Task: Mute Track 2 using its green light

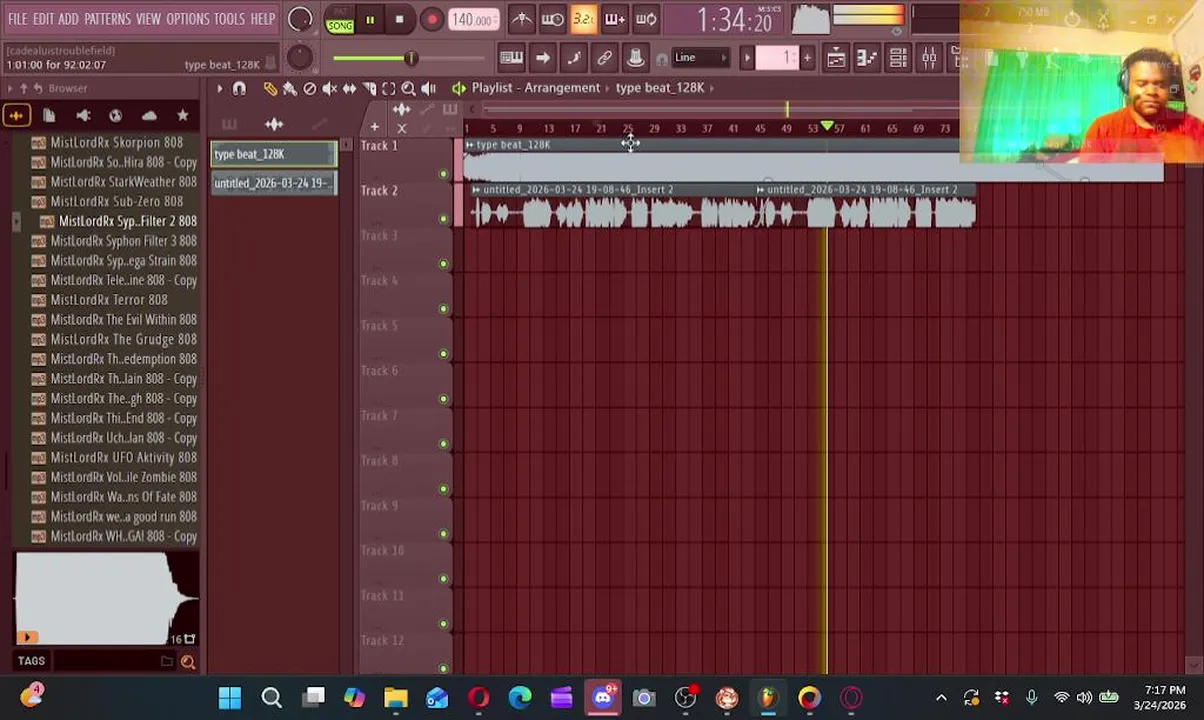Action: pos(443,219)
